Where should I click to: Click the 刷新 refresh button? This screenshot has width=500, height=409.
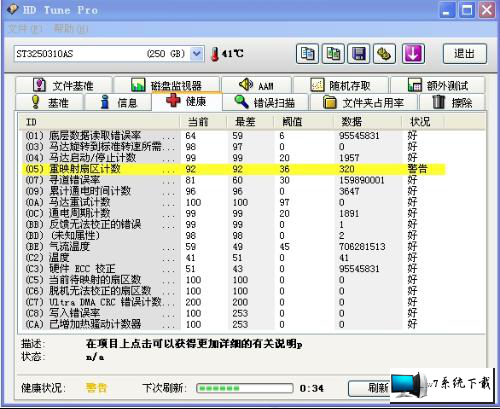(x=369, y=388)
